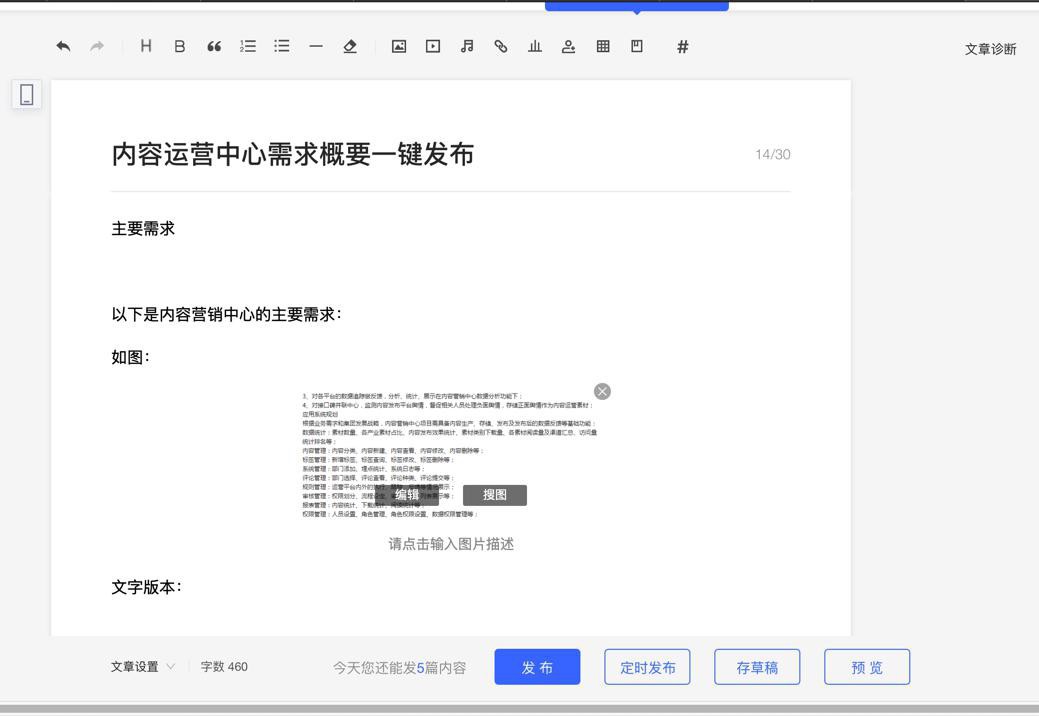The image size is (1039, 716).
Task: Click the 14/30 title character counter
Action: (773, 154)
